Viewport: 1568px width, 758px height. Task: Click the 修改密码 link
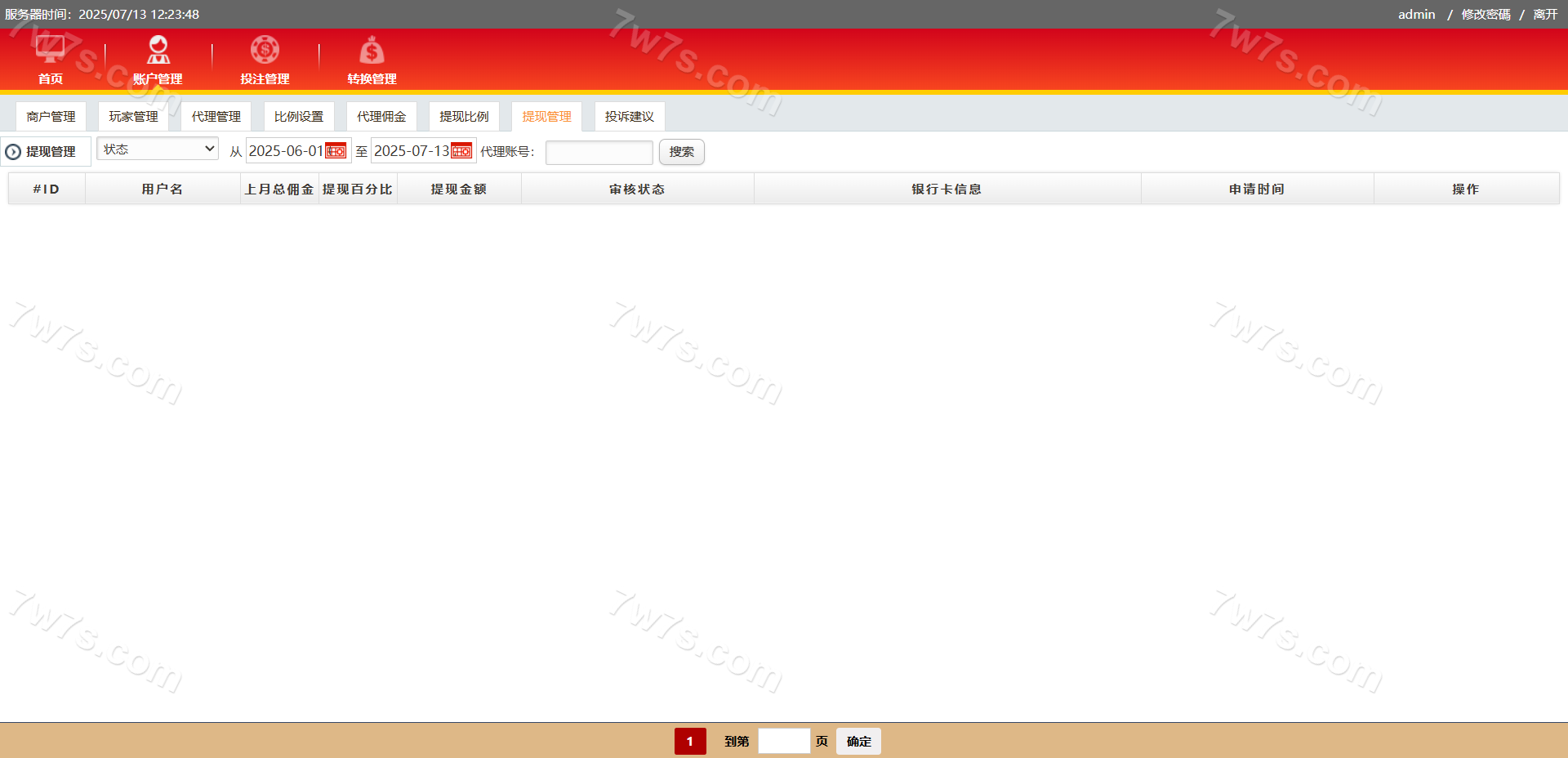[x=1486, y=15]
